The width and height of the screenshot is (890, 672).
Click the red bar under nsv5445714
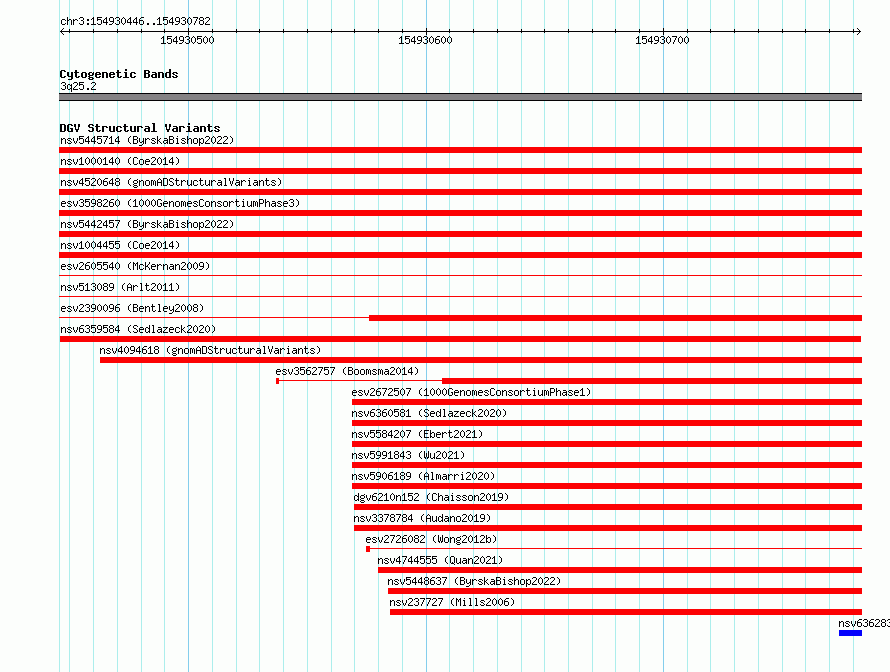pos(460,150)
